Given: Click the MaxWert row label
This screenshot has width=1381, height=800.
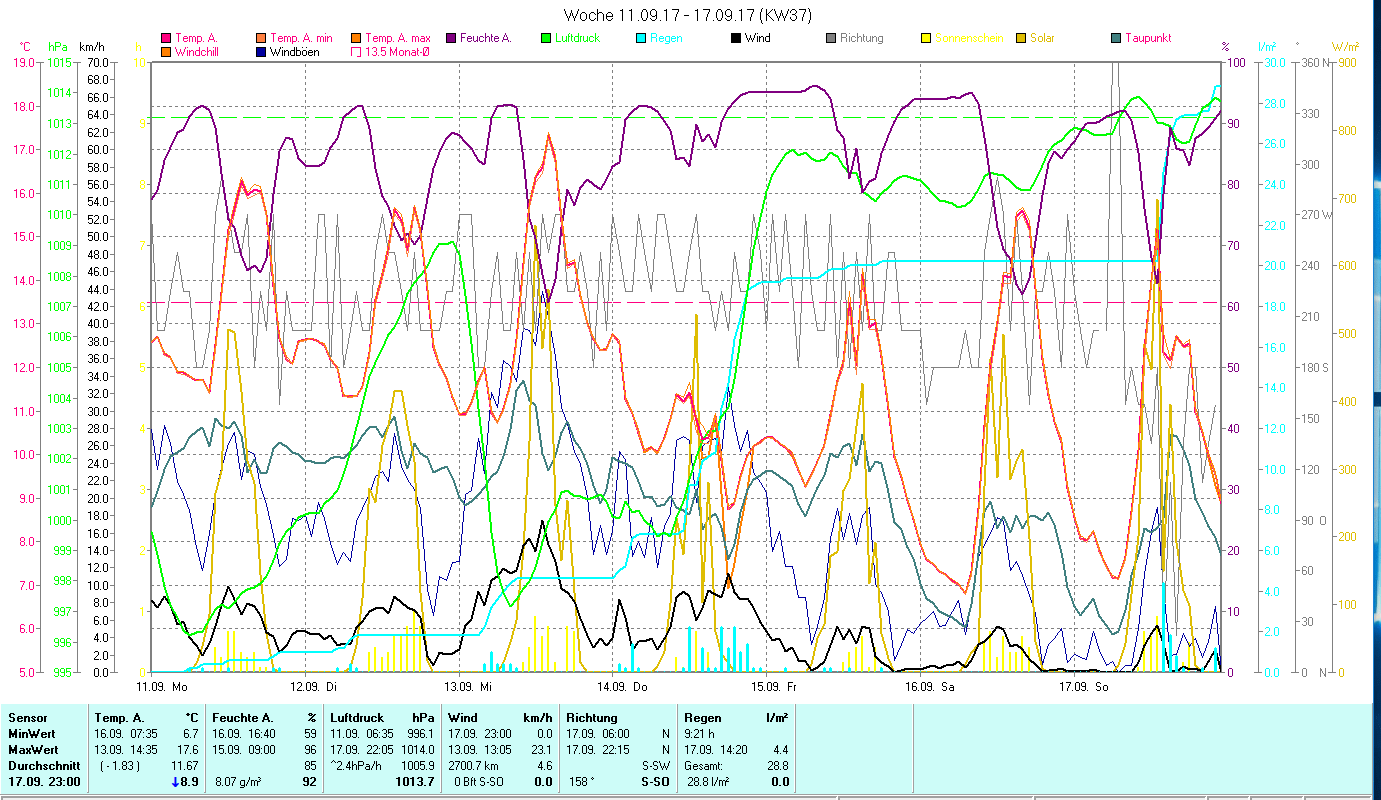Looking at the screenshot, I should 34,750.
